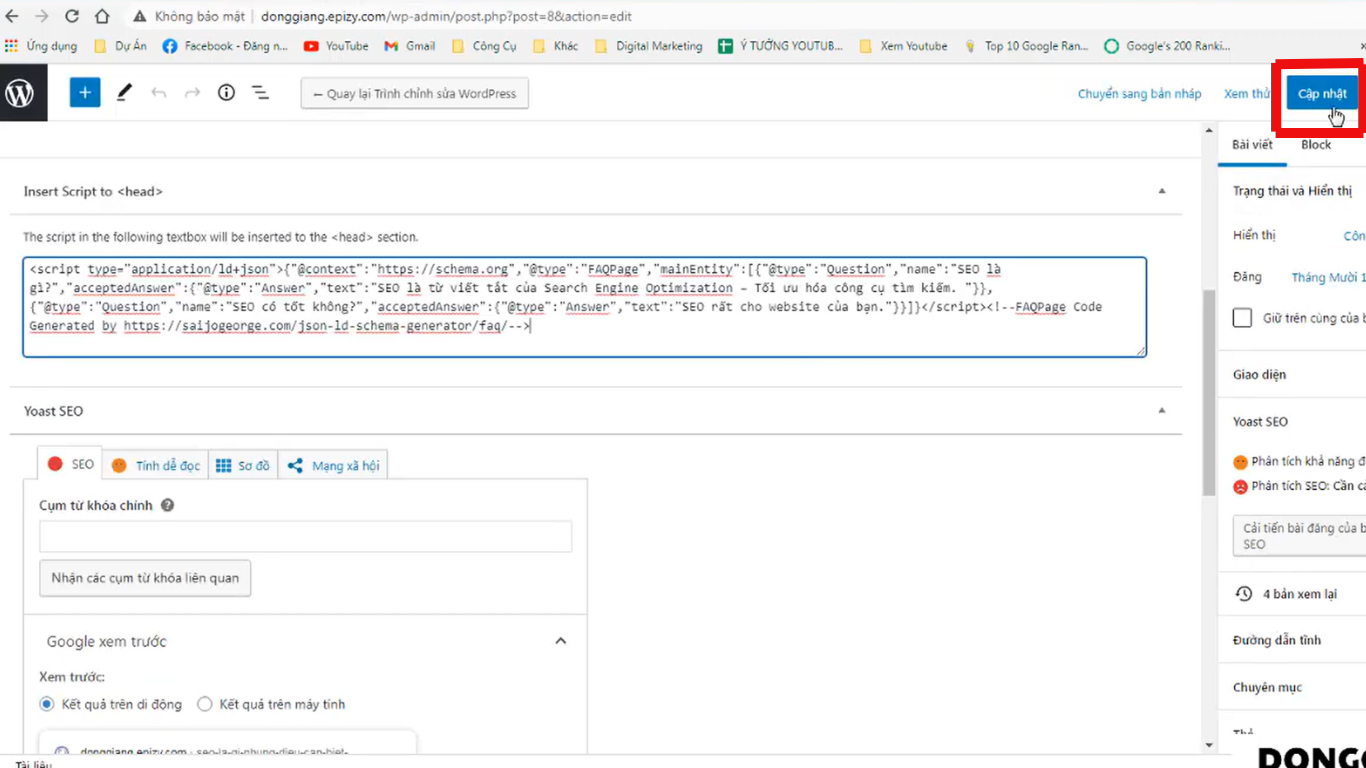Click help icon beside Cụm từ khóa chính
The width and height of the screenshot is (1366, 768).
(x=167, y=505)
